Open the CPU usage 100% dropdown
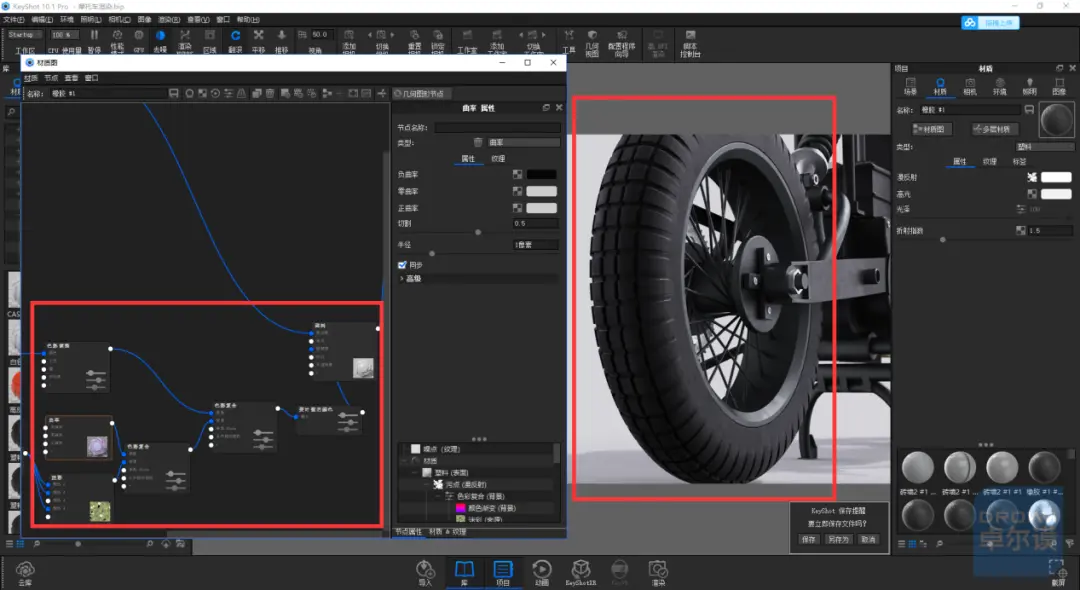Viewport: 1080px width, 590px height. 65,34
